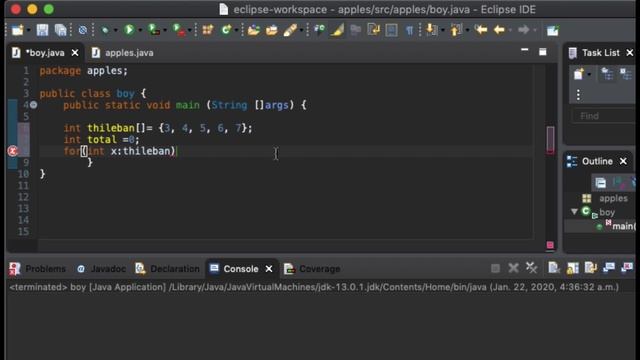Click the Forward navigation arrow
The image size is (640, 360).
coord(523,30)
